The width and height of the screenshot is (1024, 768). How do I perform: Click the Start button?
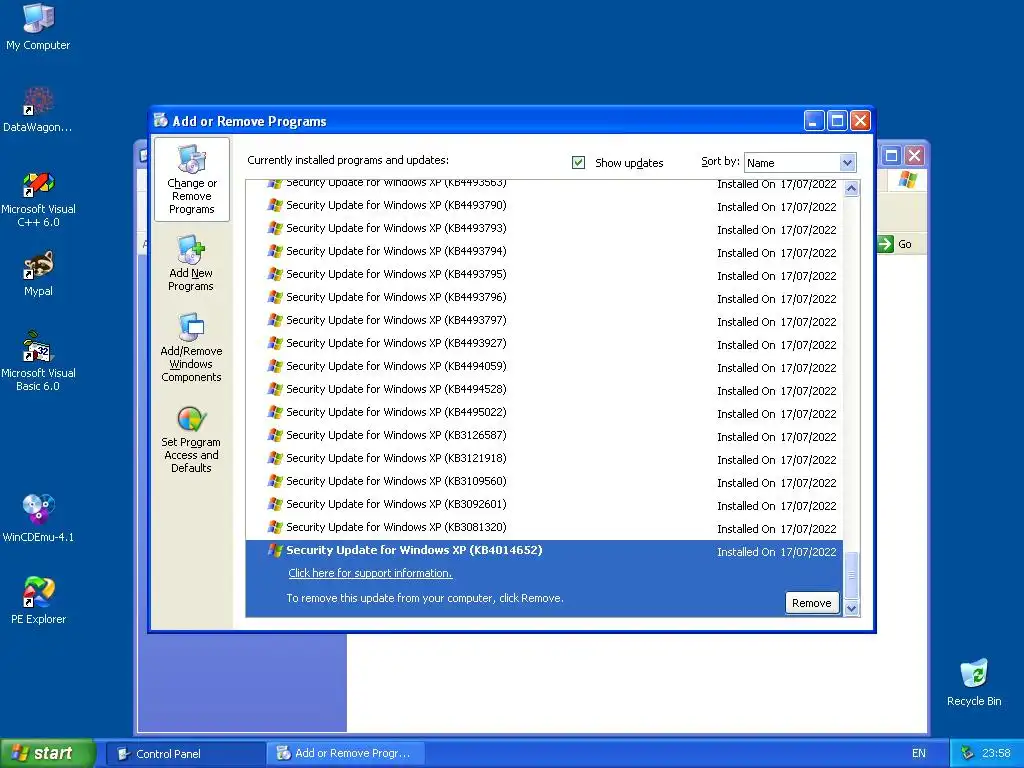click(x=47, y=753)
